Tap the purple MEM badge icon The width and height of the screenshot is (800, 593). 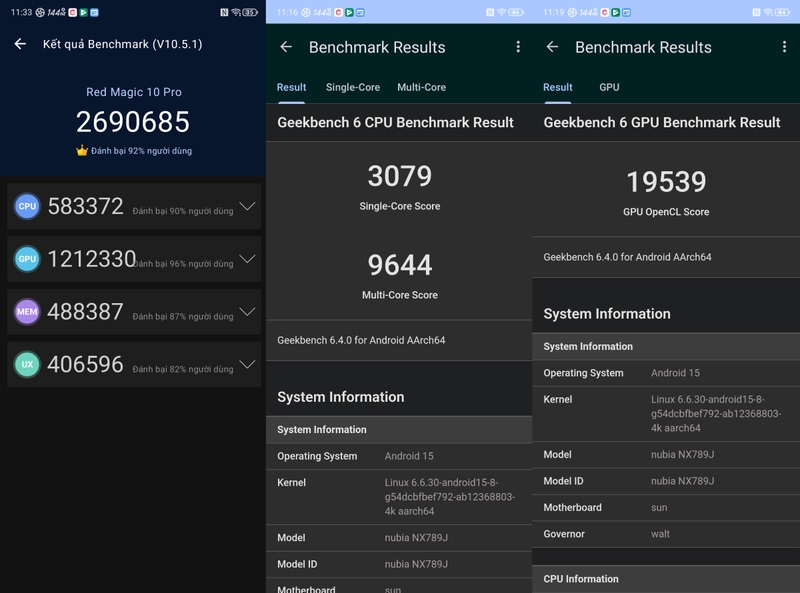(27, 311)
